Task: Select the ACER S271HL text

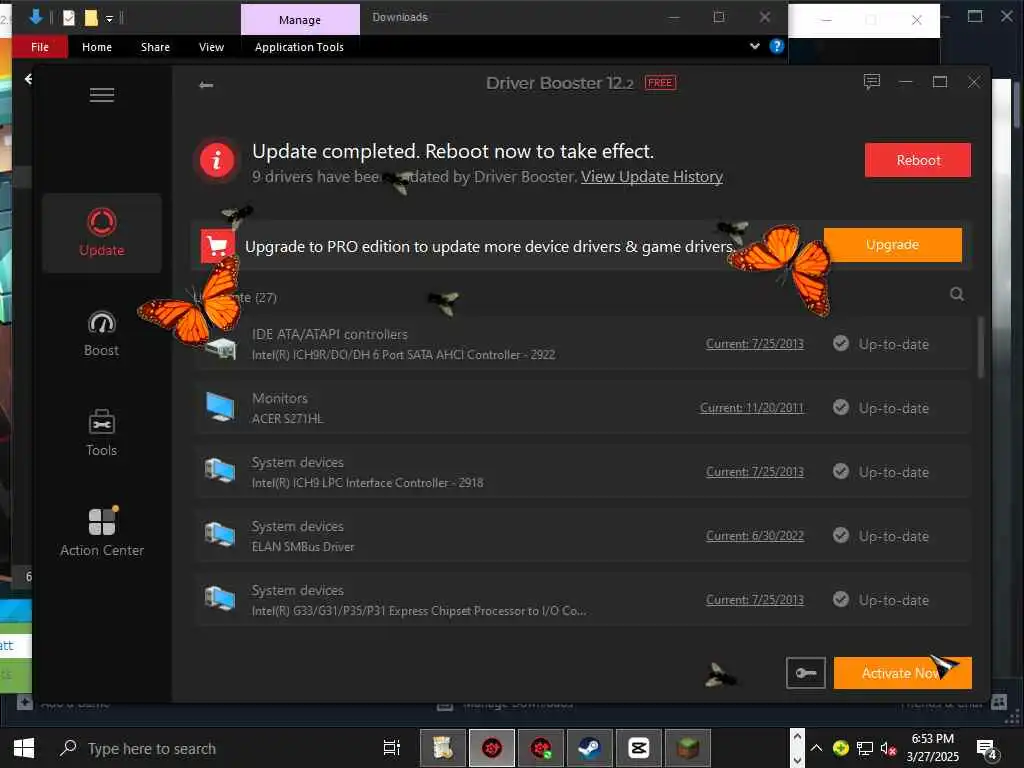Action: (287, 419)
